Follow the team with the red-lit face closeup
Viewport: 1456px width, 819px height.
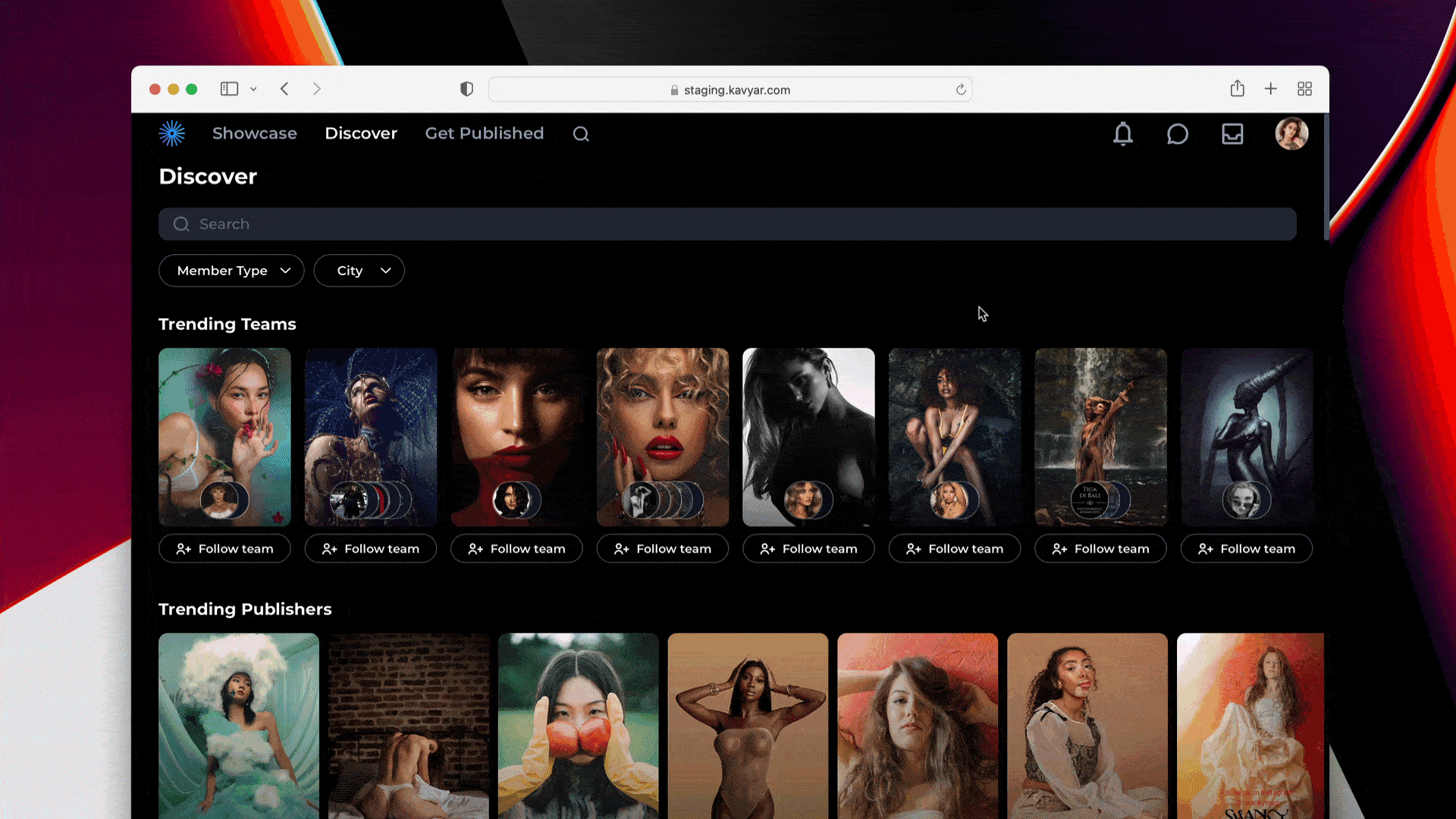tap(516, 548)
